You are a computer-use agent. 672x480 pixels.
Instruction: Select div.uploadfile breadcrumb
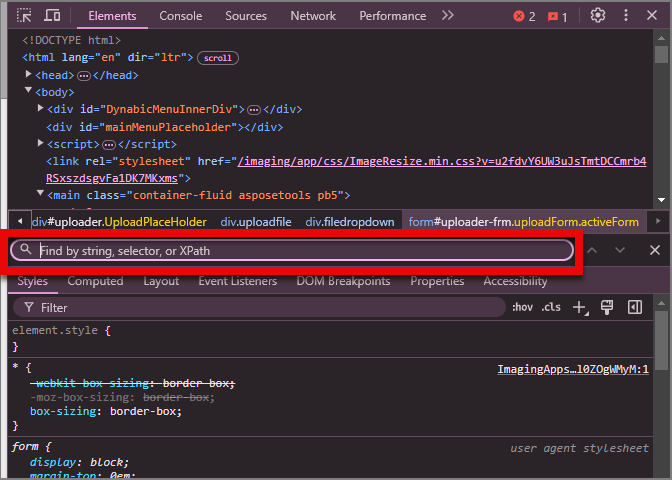point(256,222)
